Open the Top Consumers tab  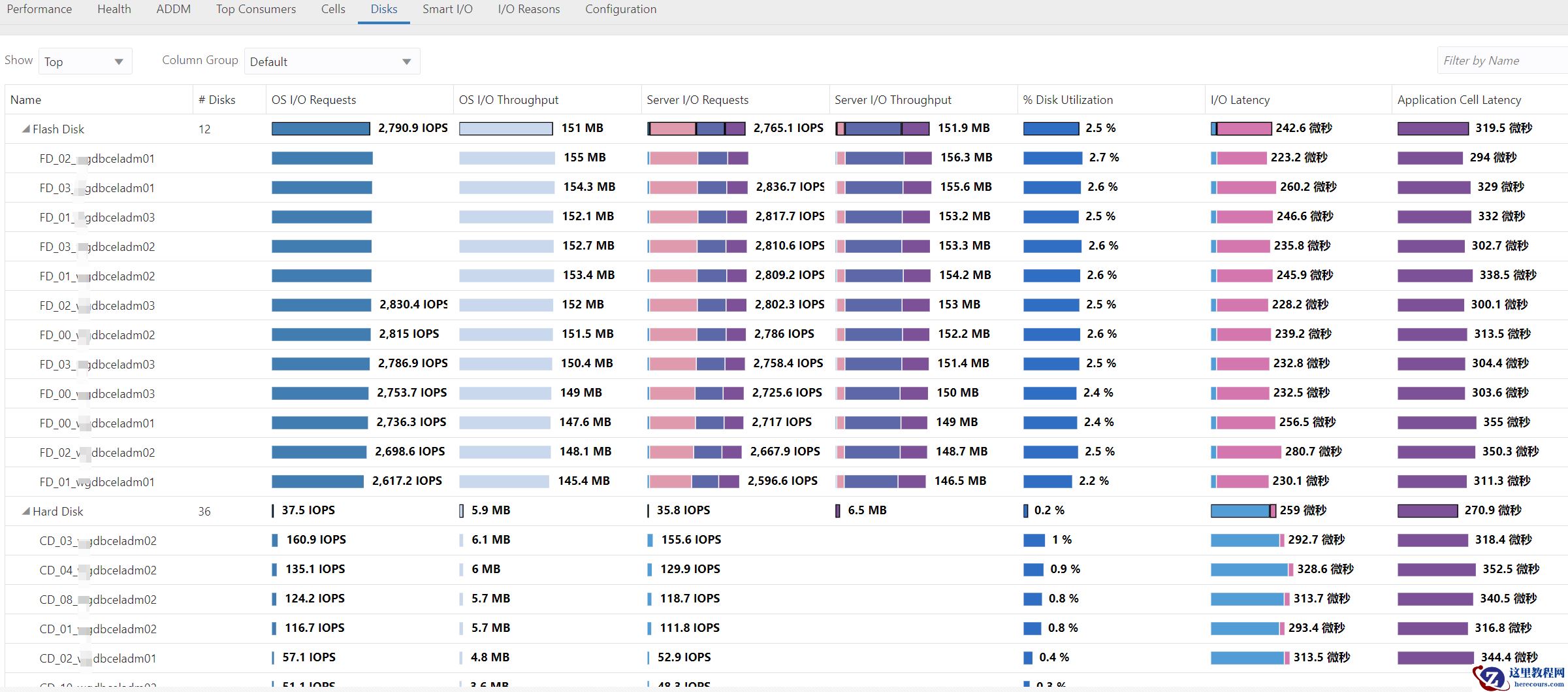click(255, 9)
